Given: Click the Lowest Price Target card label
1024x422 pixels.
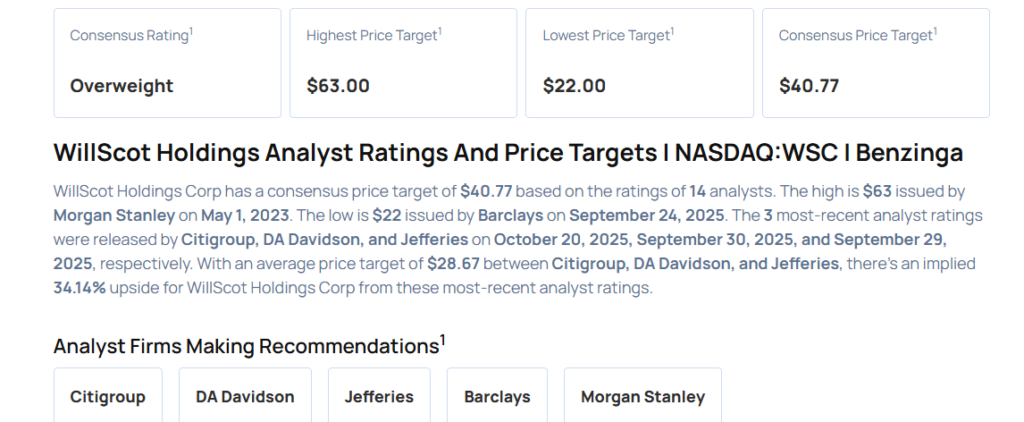Looking at the screenshot, I should (x=606, y=35).
